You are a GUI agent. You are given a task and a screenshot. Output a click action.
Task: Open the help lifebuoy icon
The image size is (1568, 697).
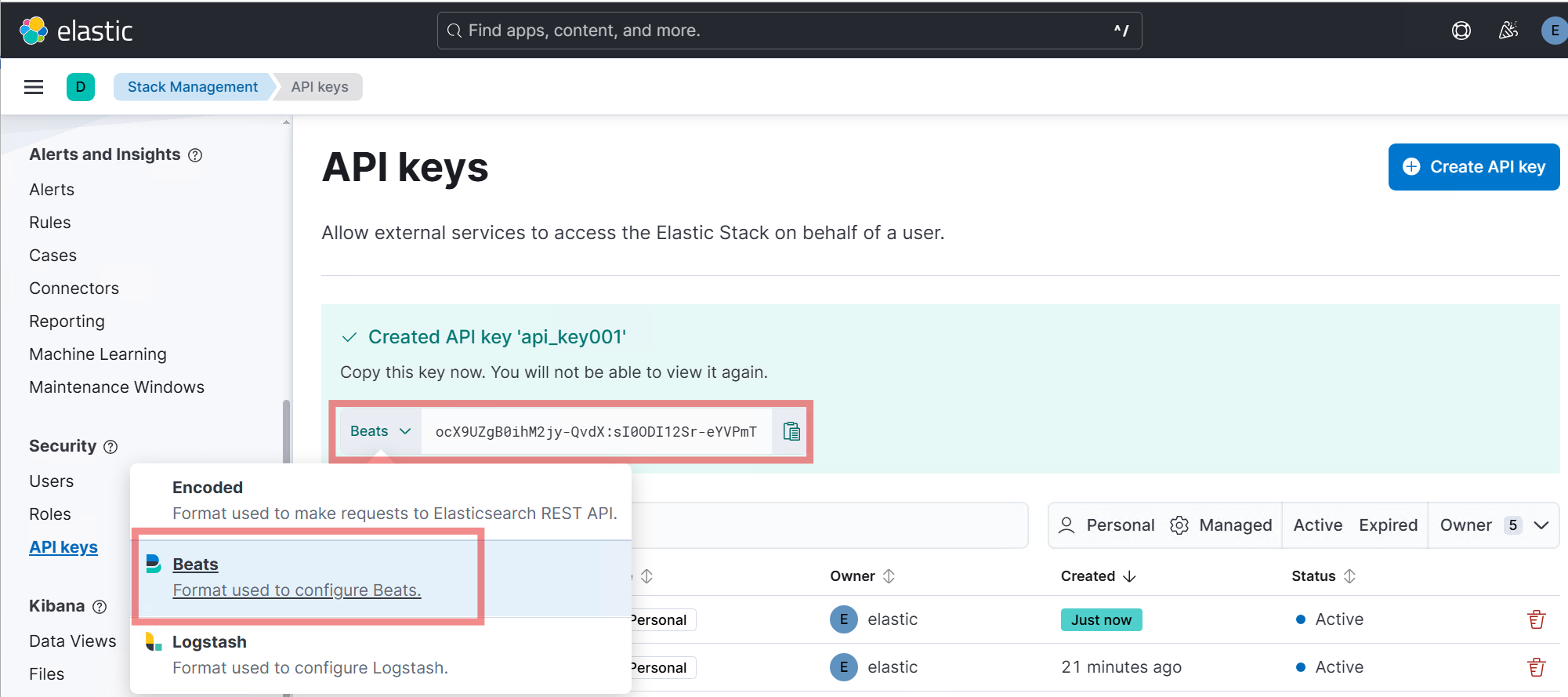(1461, 31)
